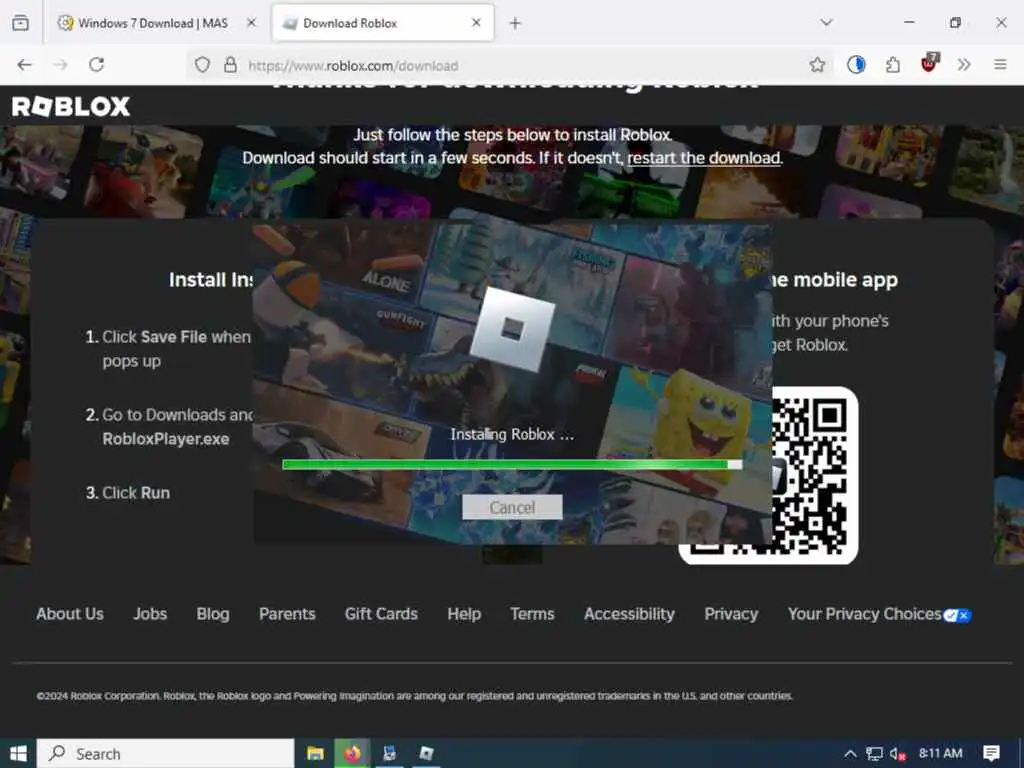1024x768 pixels.
Task: Show hidden system tray icons
Action: click(850, 754)
